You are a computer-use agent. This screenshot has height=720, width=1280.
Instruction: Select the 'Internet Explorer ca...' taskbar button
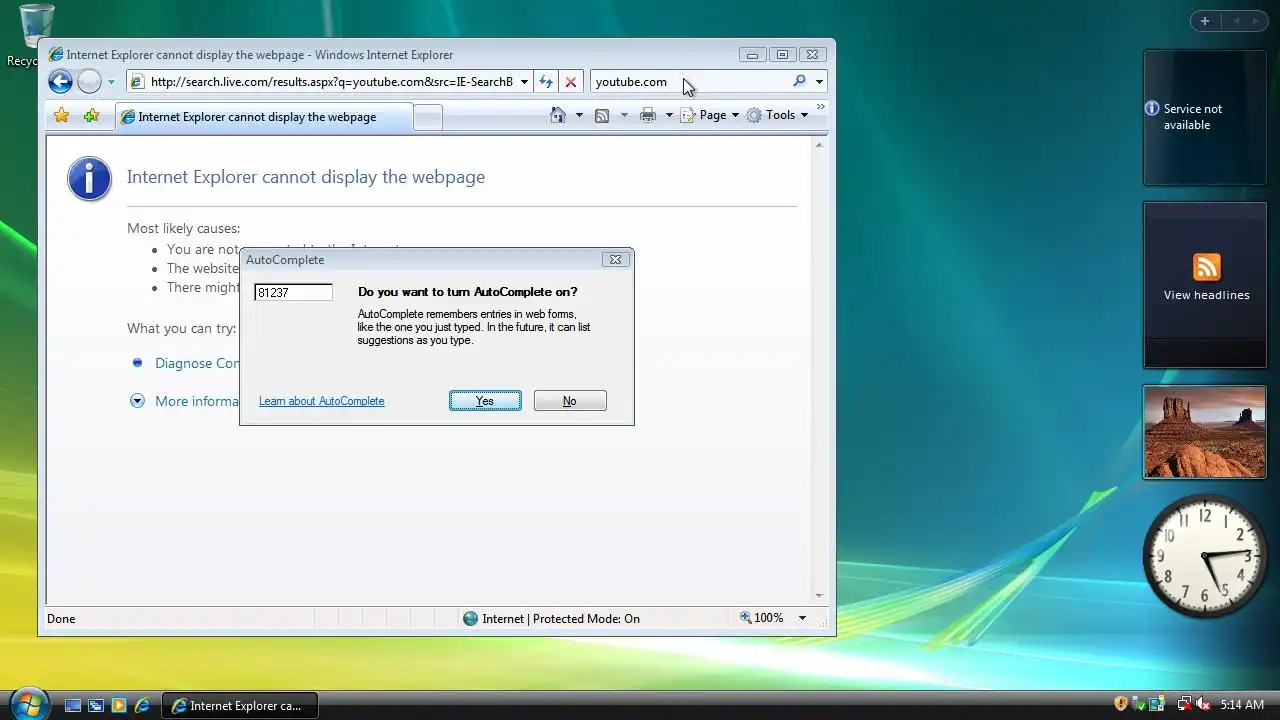pyautogui.click(x=239, y=705)
